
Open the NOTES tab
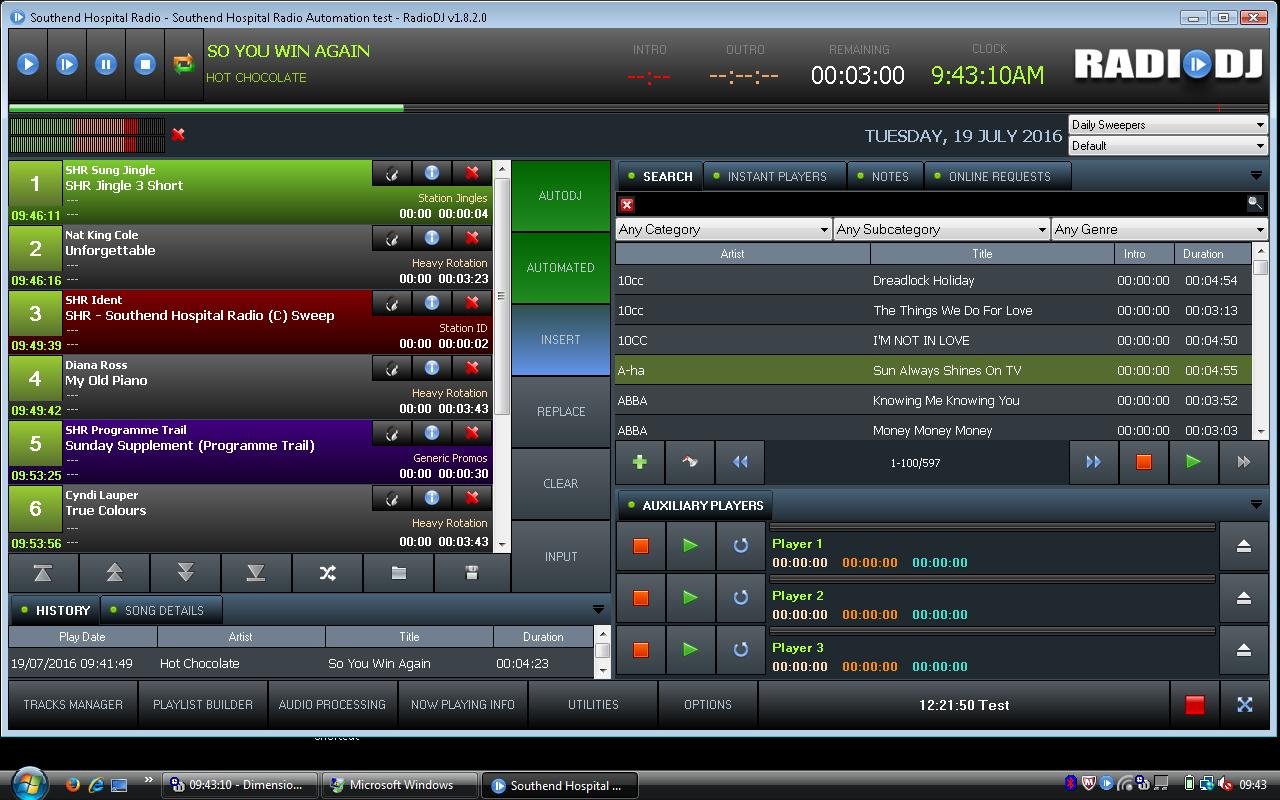pos(885,176)
